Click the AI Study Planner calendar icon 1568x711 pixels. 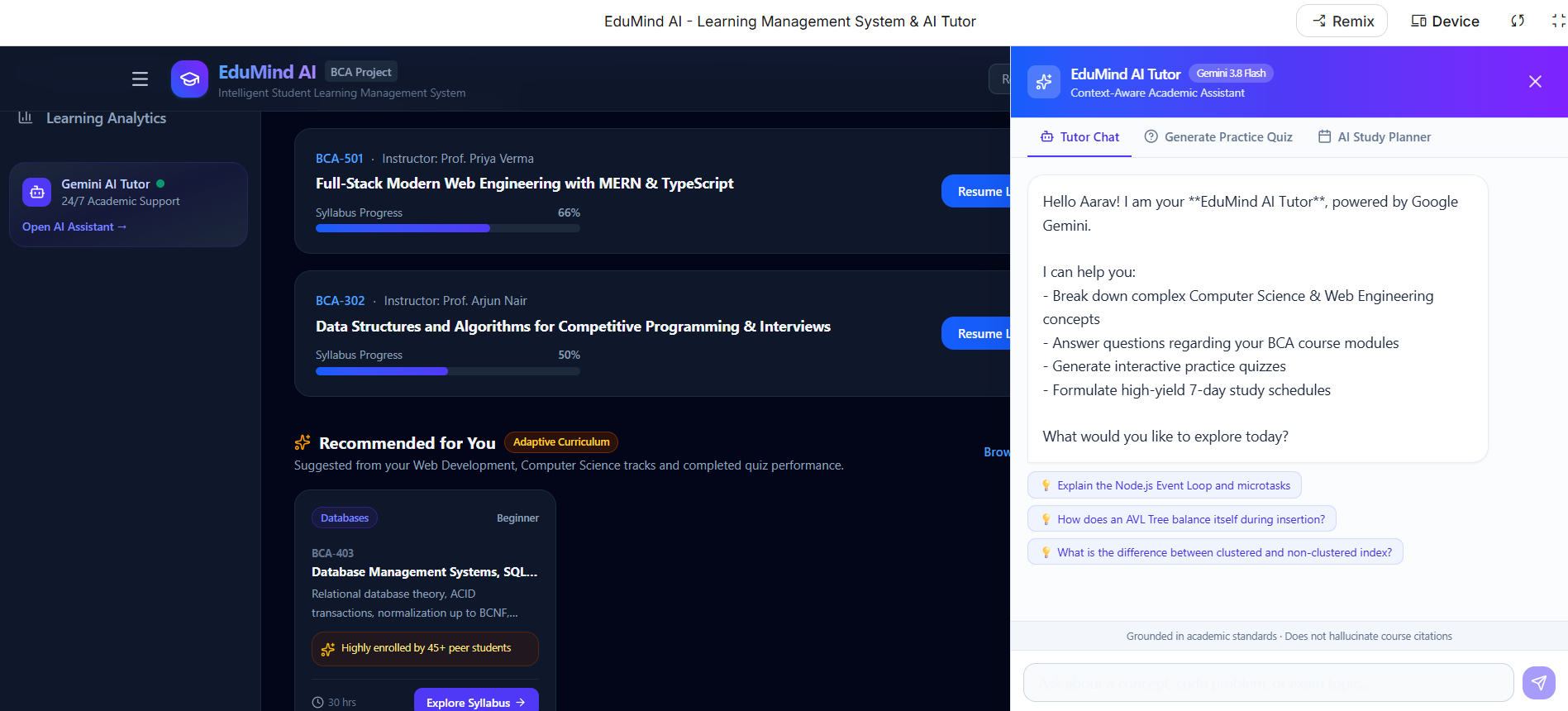(x=1324, y=137)
